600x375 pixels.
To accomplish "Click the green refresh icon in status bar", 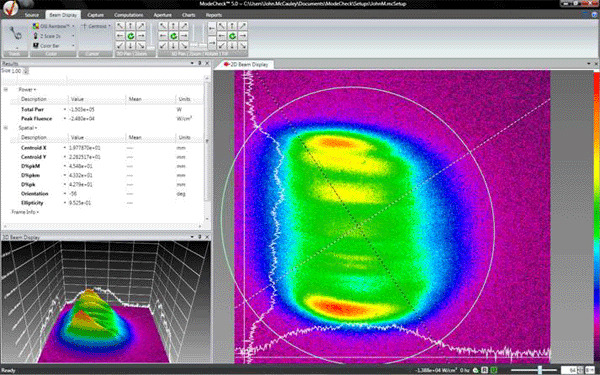I will tap(476, 370).
